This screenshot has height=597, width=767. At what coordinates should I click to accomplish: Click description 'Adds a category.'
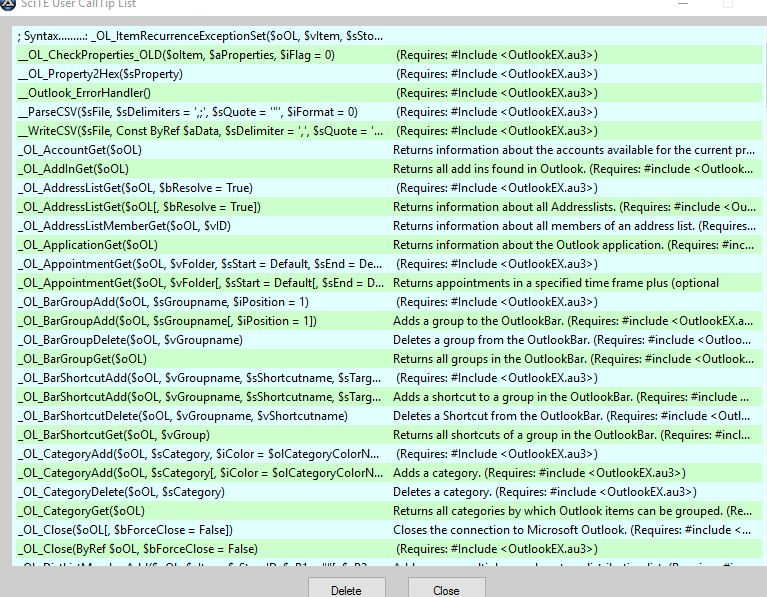click(539, 475)
